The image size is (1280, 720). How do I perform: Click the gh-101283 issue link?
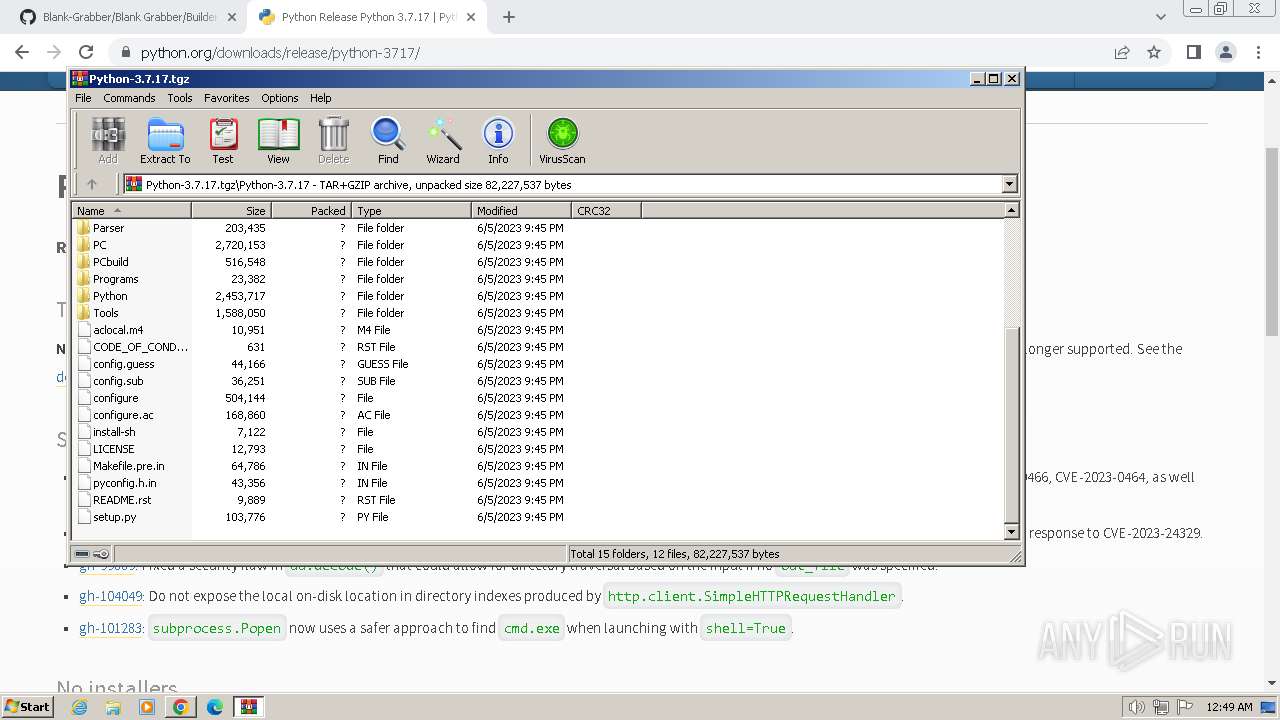point(111,628)
